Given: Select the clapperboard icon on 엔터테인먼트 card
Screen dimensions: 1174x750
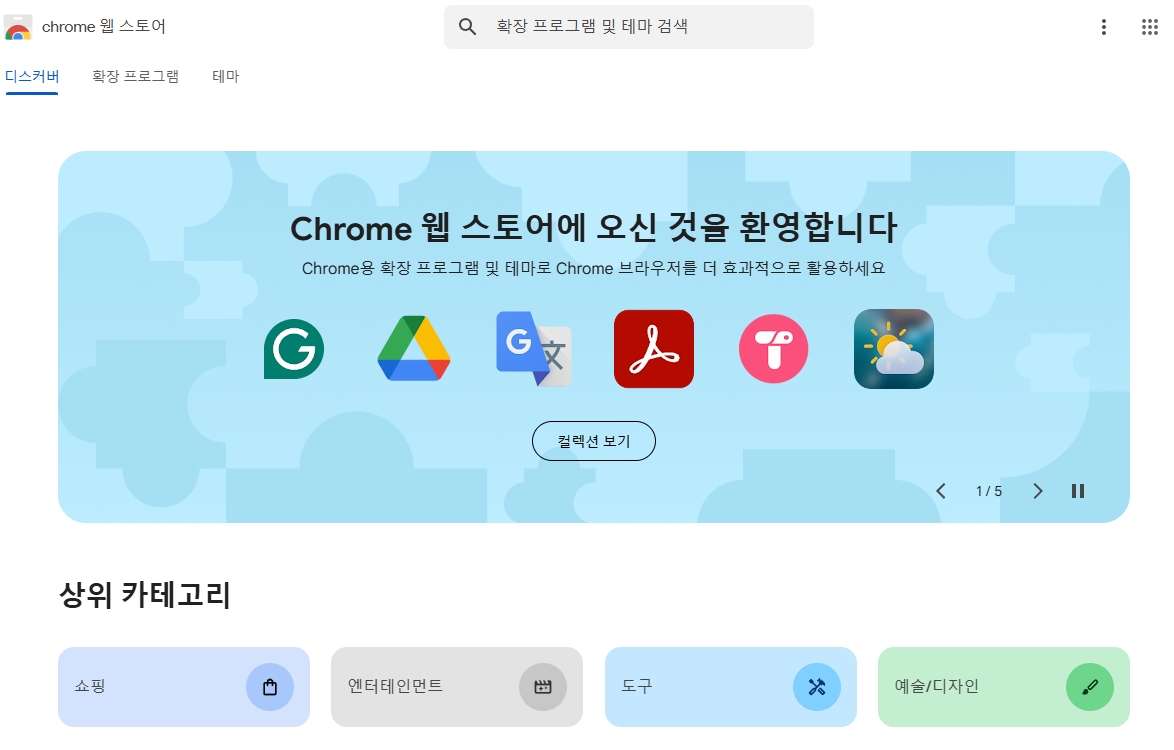Looking at the screenshot, I should (x=541, y=687).
